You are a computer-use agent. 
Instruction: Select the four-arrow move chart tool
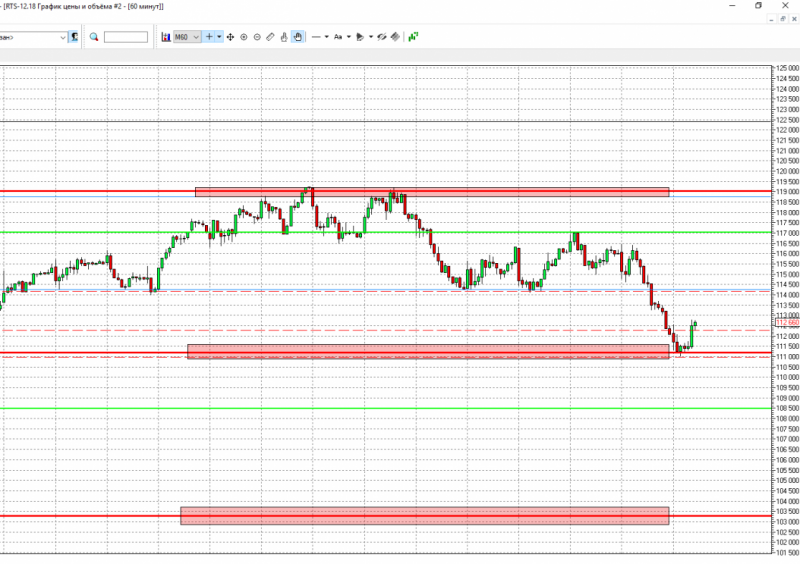click(230, 37)
